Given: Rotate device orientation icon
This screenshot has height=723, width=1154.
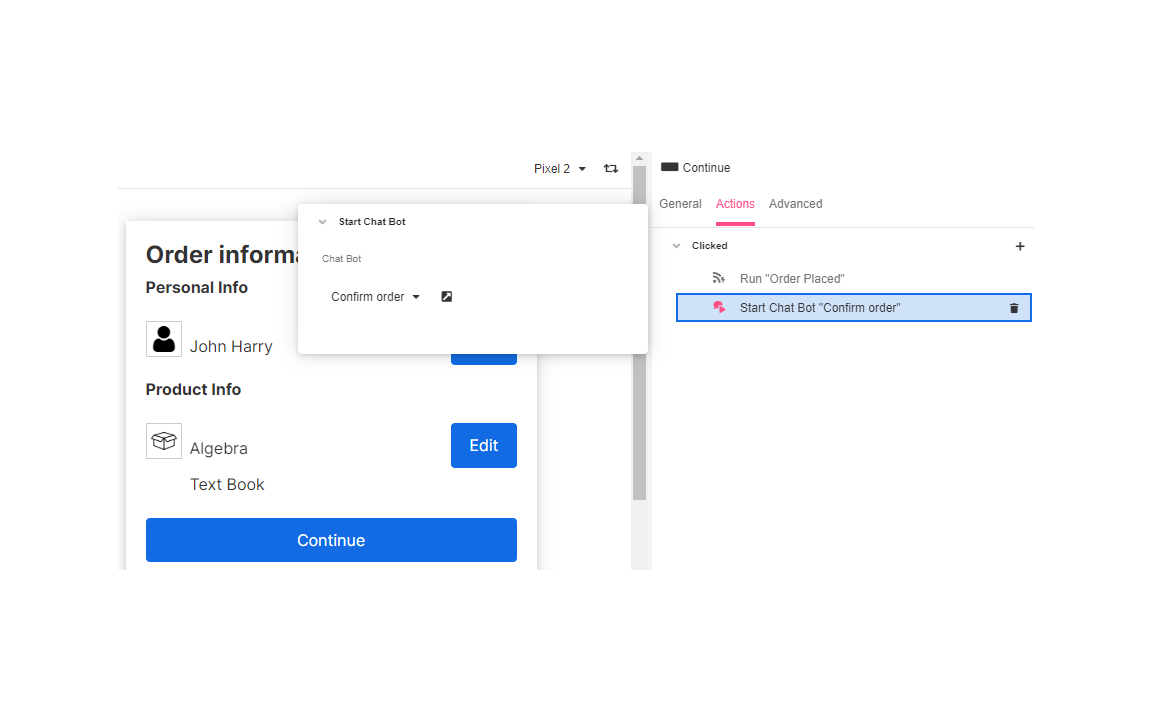Looking at the screenshot, I should click(611, 169).
